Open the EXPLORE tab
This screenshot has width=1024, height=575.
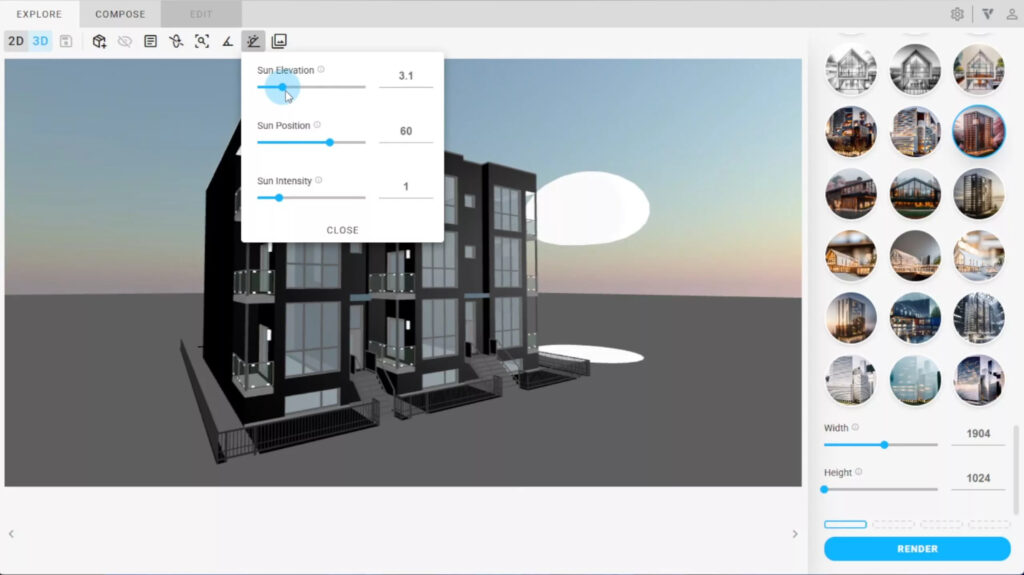[x=39, y=14]
